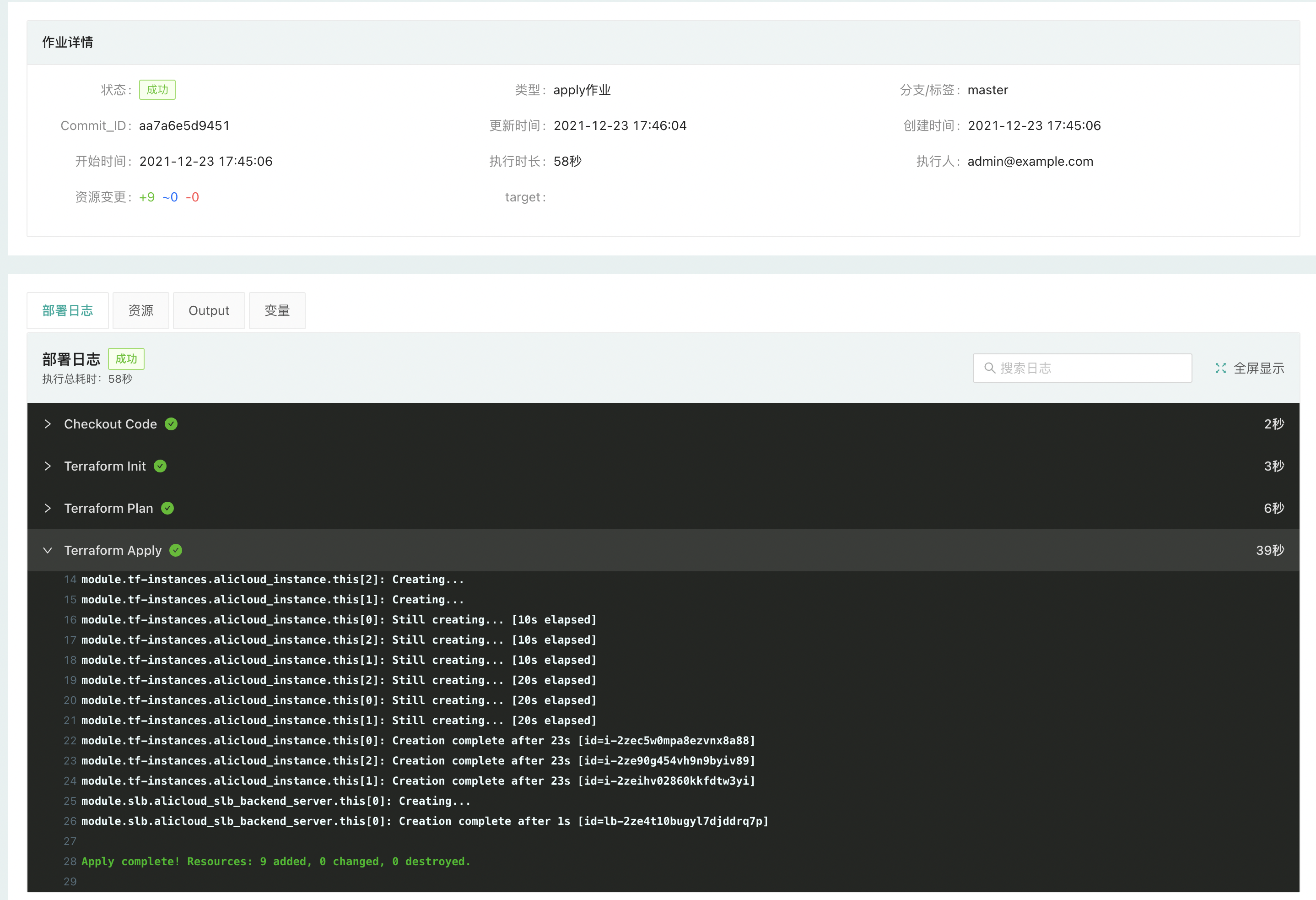The image size is (1316, 900).
Task: Click log line 19 this[2] 20s elapsed
Action: click(339, 680)
